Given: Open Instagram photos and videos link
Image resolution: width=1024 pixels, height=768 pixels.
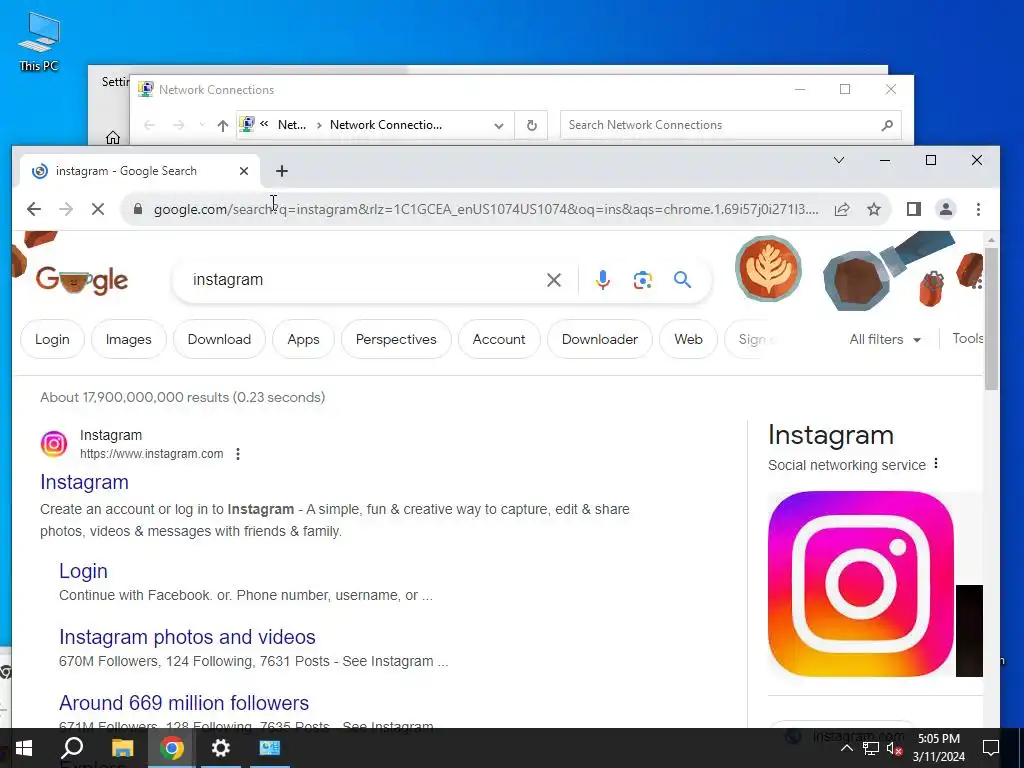Looking at the screenshot, I should point(187,637).
